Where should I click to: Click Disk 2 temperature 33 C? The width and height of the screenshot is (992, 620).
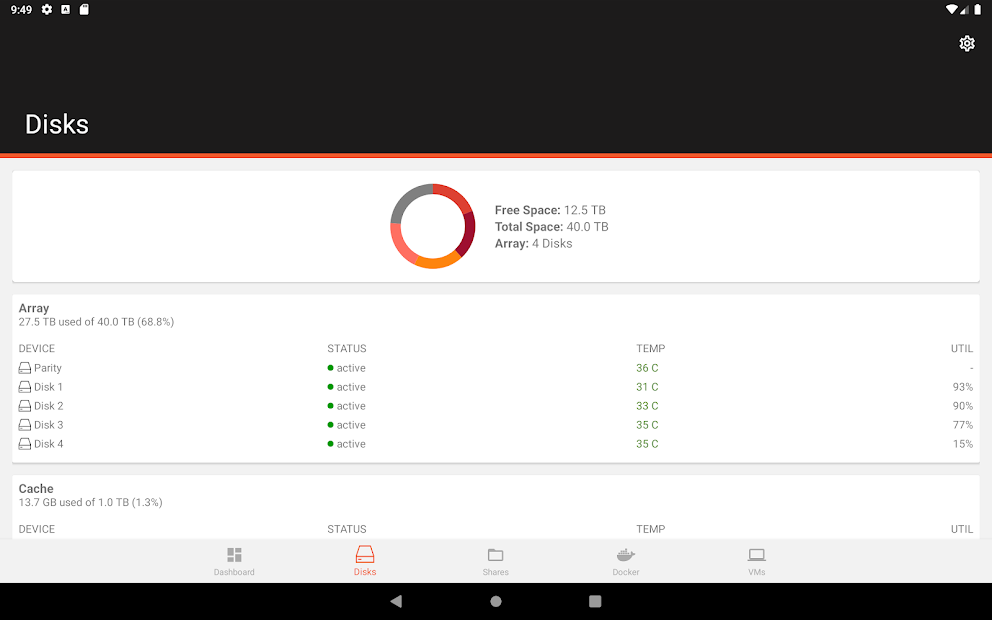click(647, 406)
